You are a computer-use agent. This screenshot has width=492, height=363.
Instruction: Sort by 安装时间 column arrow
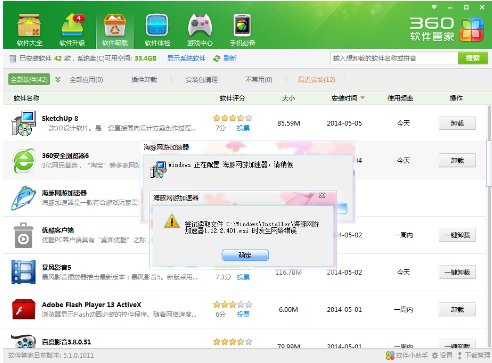(x=363, y=98)
